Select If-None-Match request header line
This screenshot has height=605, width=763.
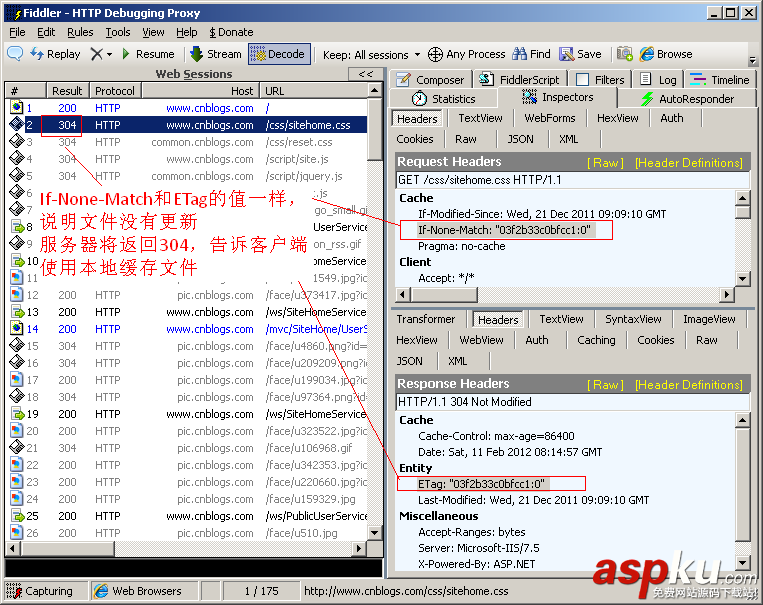[x=504, y=230]
